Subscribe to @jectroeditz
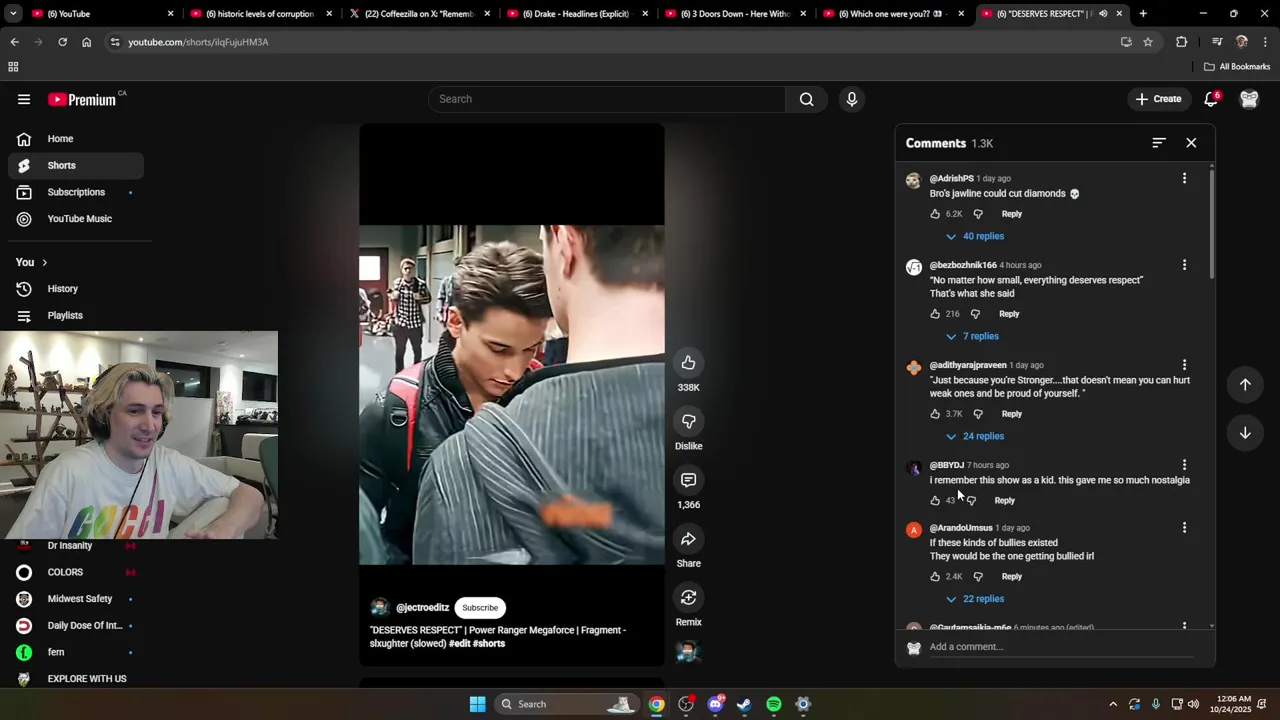1280x720 pixels. pyautogui.click(x=480, y=608)
